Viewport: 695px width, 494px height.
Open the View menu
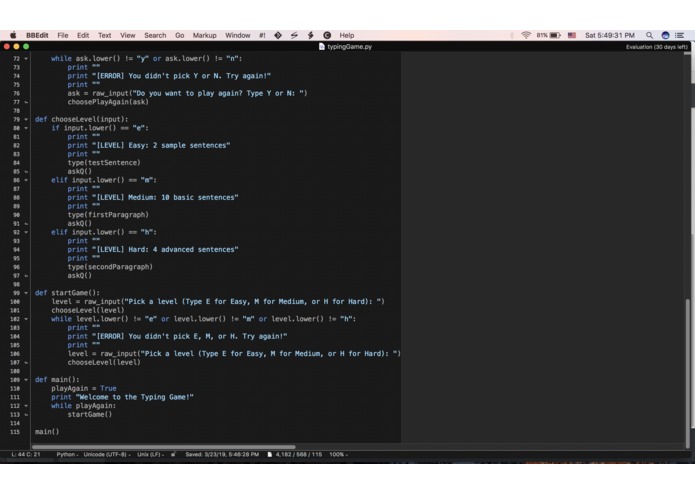(128, 35)
